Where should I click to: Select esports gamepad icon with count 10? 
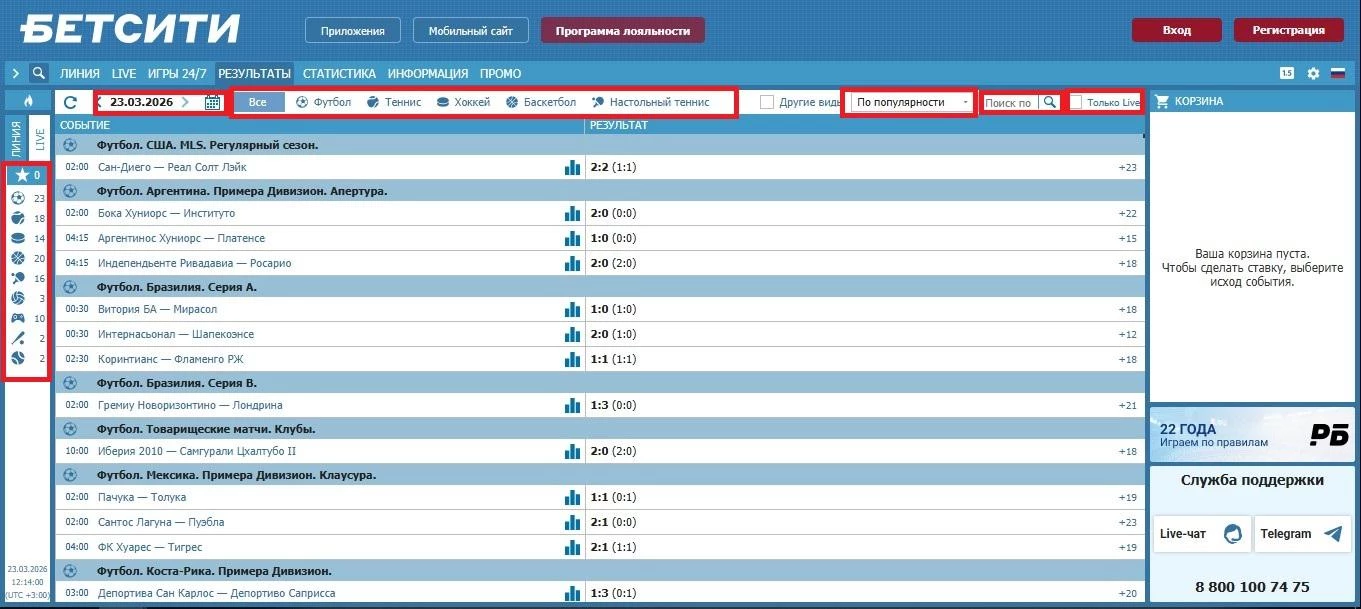18,318
